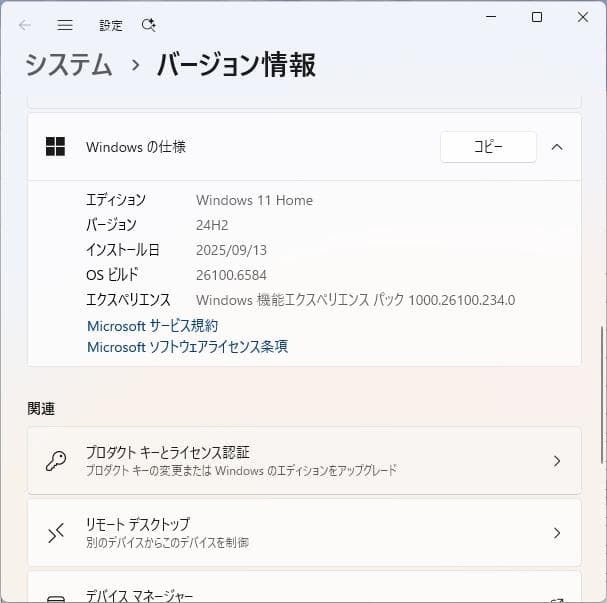This screenshot has height=603, width=607.
Task: Go back with the arrow icon
Action: tap(25, 26)
